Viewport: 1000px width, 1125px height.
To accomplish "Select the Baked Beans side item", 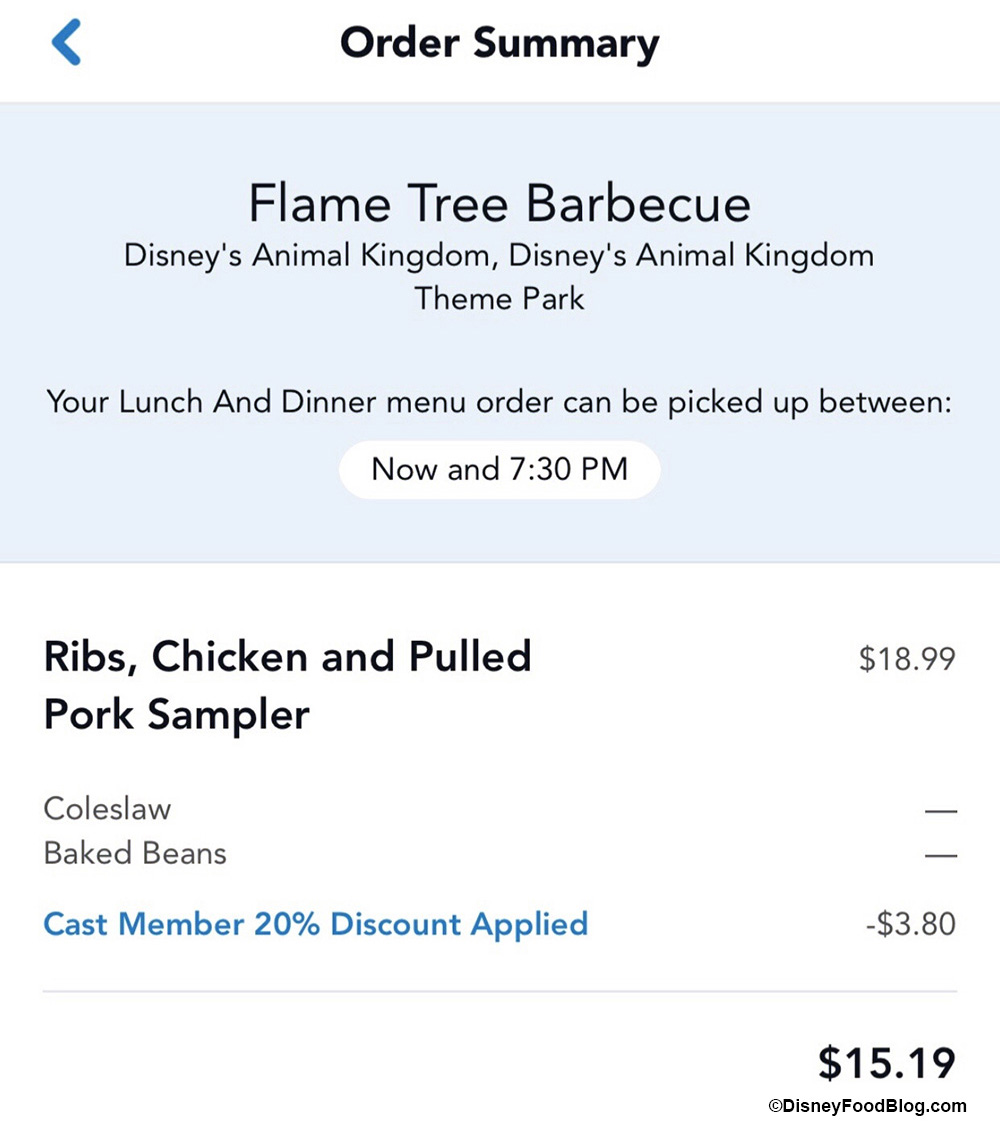I will coord(135,853).
